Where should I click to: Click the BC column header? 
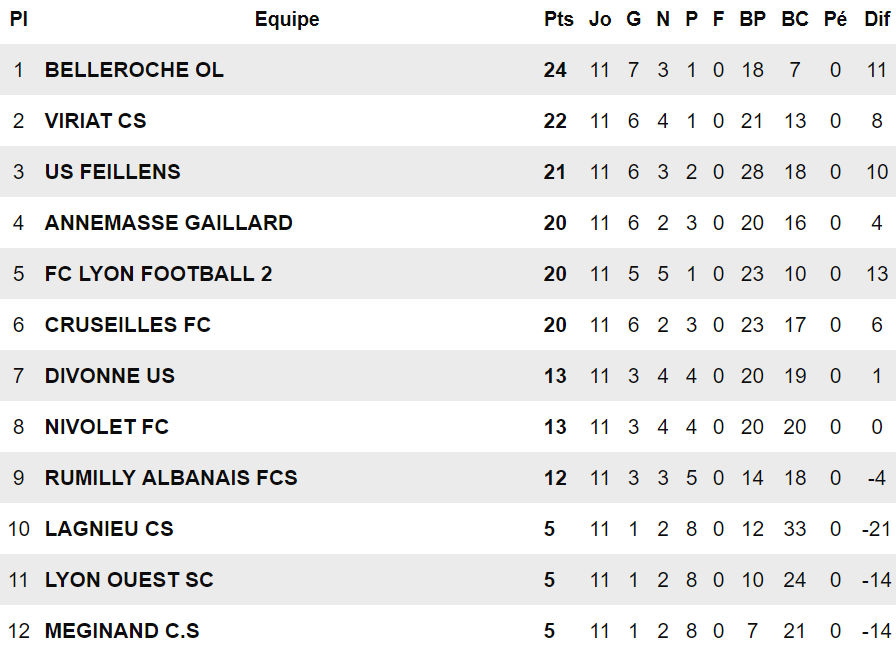[795, 19]
